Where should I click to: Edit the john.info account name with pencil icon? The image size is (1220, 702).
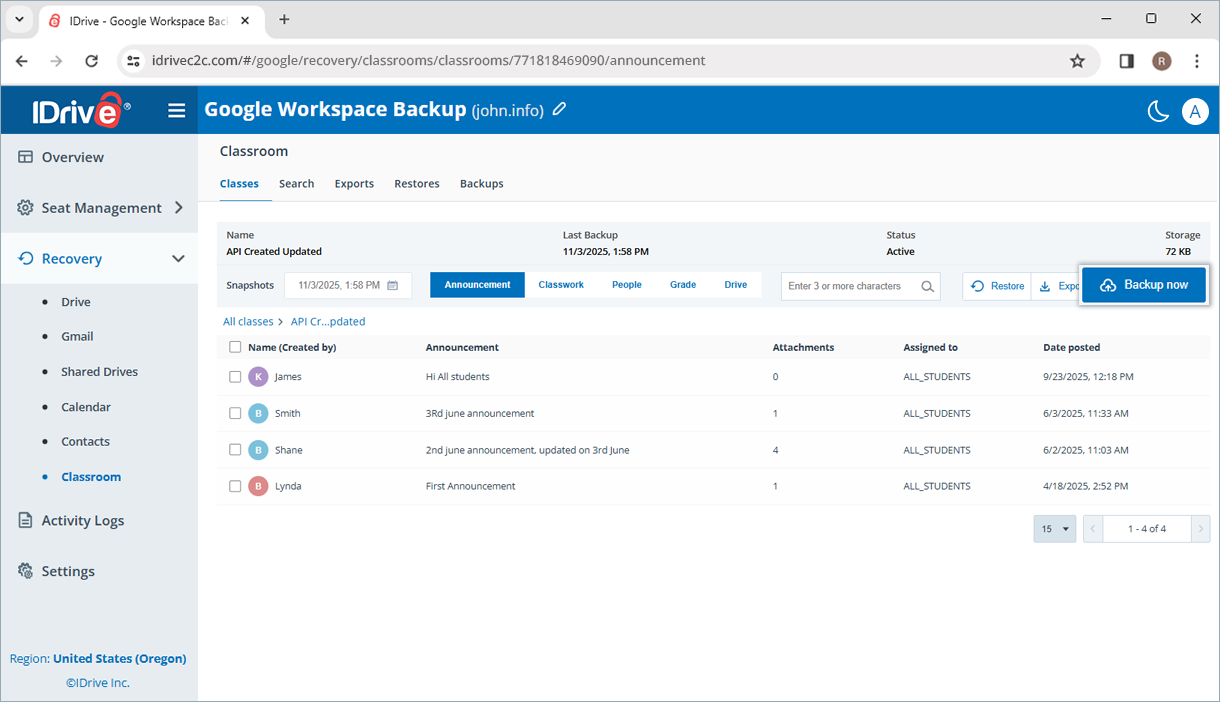(559, 109)
